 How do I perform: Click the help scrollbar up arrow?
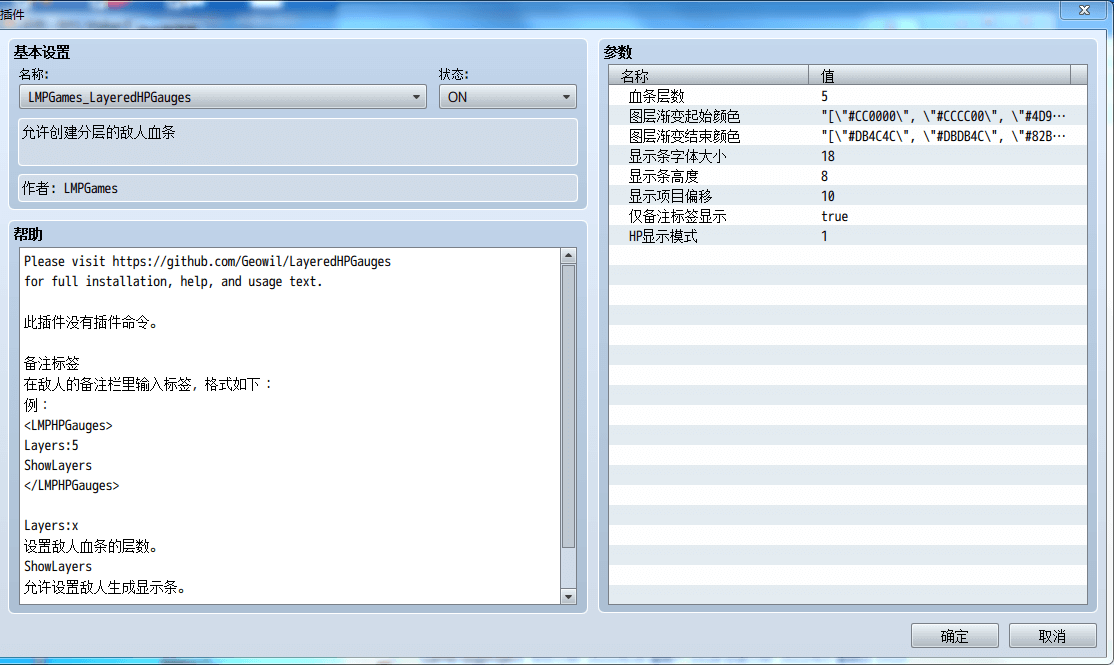point(568,256)
